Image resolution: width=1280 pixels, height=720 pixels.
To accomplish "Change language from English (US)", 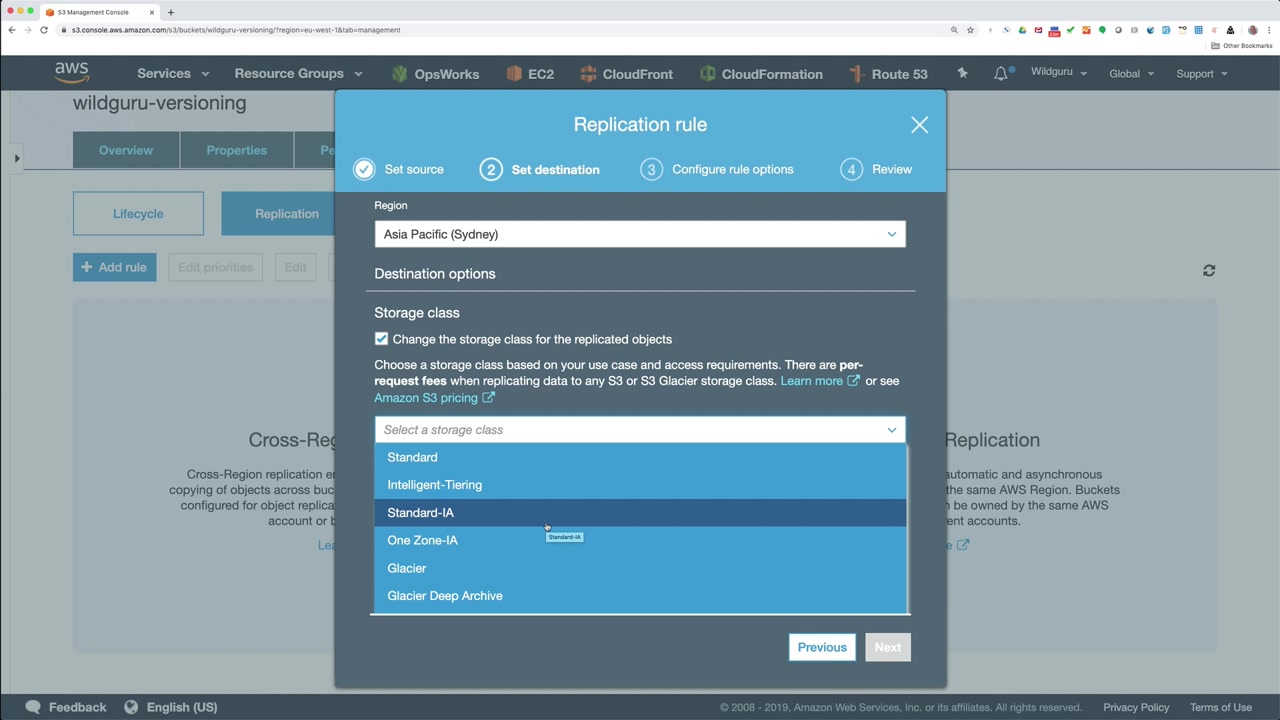I will (x=171, y=707).
